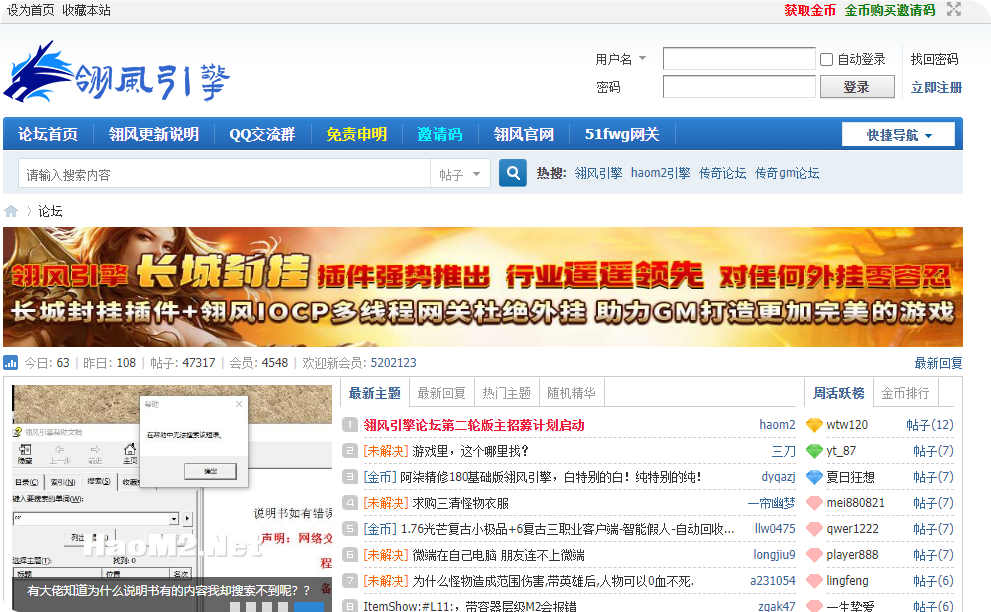Click the blue diamond beside 夏日狂想
991x612 pixels.
point(814,477)
